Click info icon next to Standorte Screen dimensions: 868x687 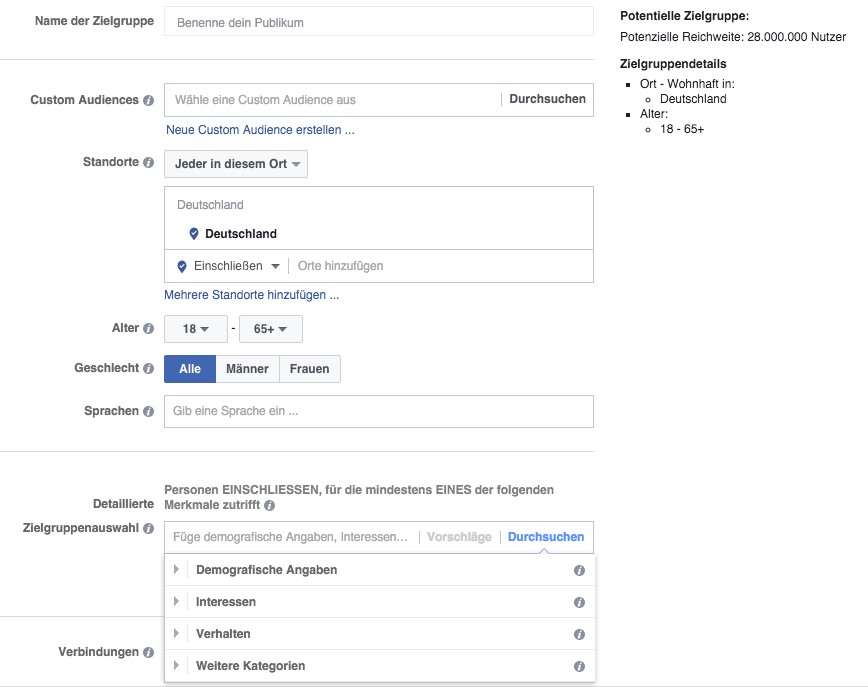pos(148,163)
